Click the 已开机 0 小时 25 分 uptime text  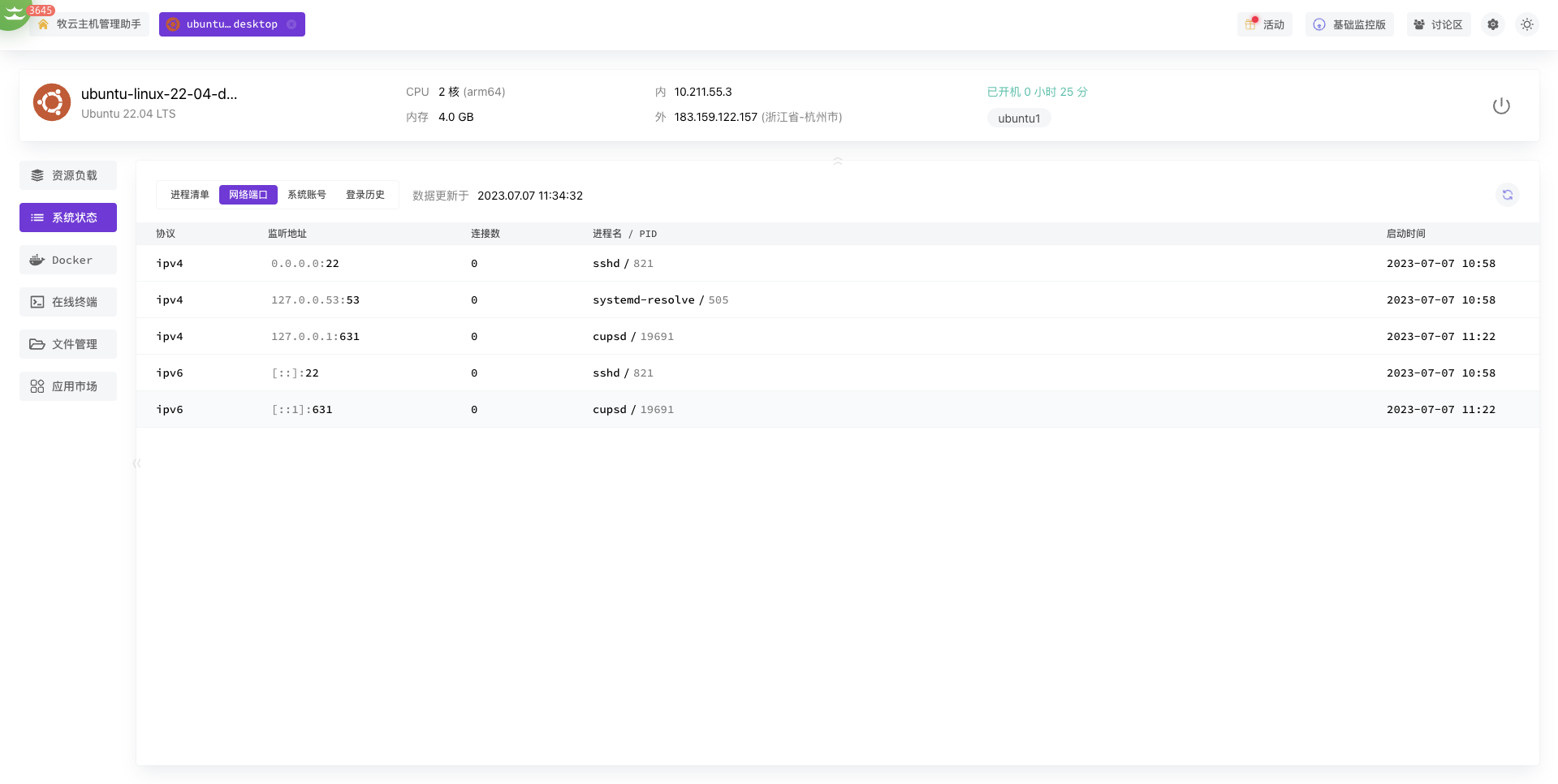(1038, 92)
